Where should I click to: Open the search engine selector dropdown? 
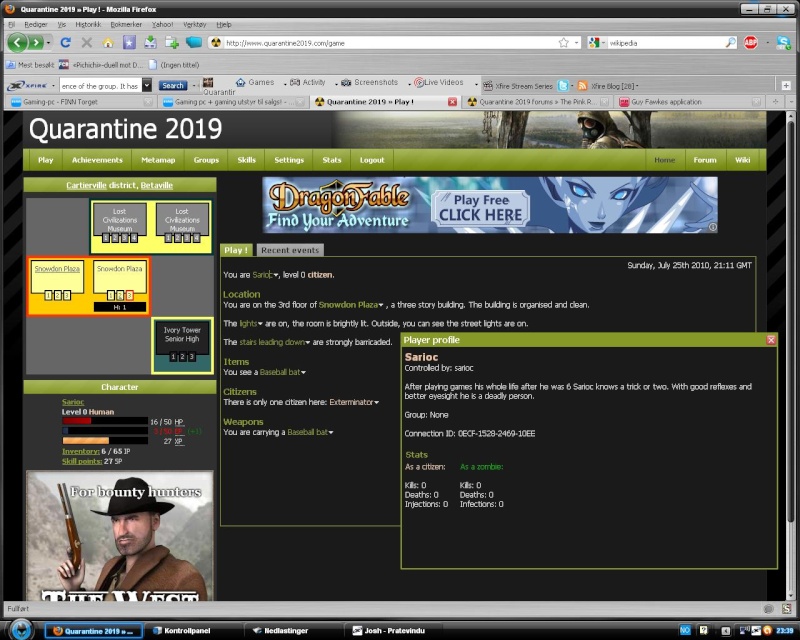pos(596,43)
